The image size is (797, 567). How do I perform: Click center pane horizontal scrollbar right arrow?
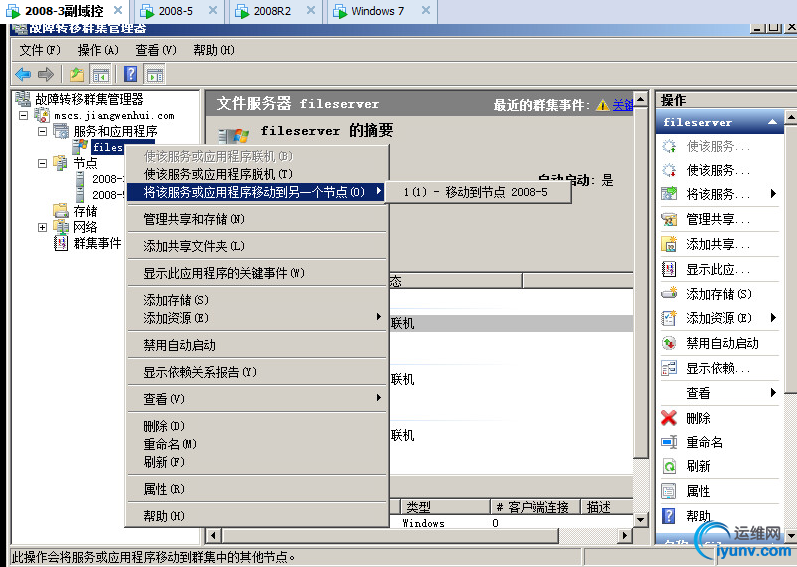pyautogui.click(x=624, y=535)
